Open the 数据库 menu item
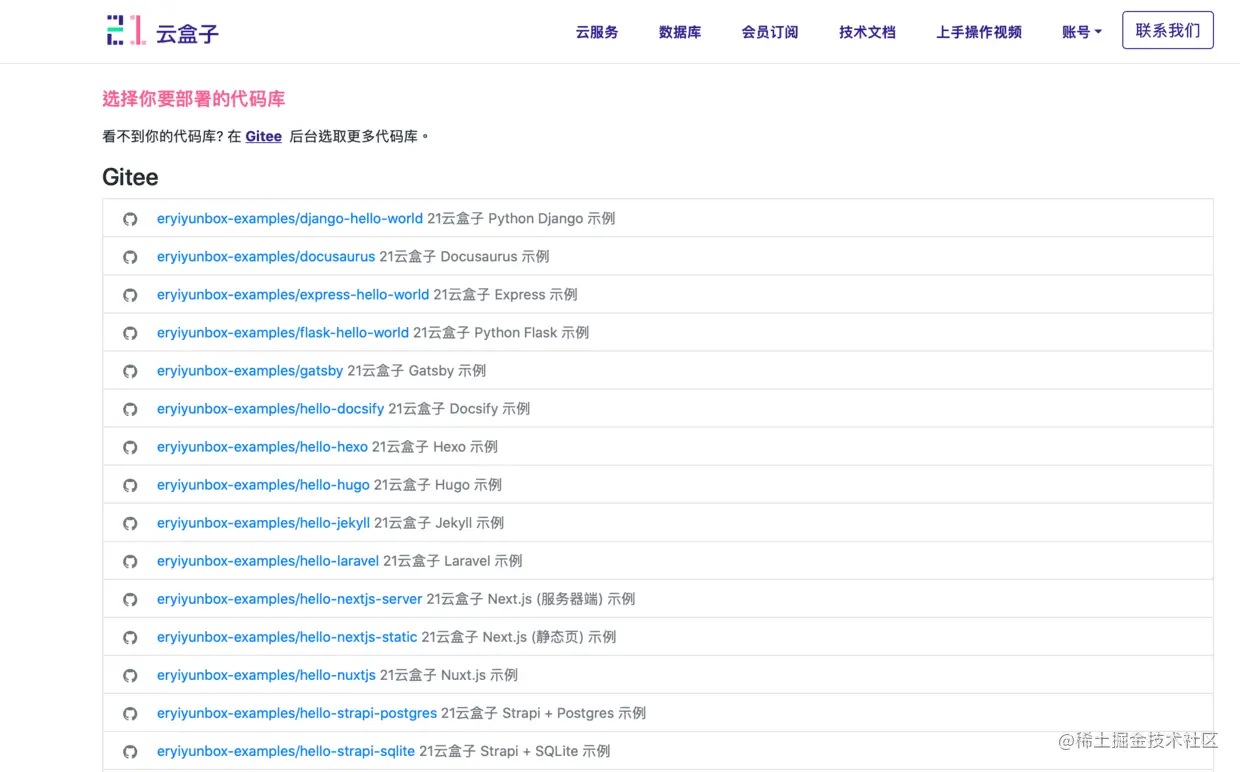The image size is (1240, 772). point(680,31)
